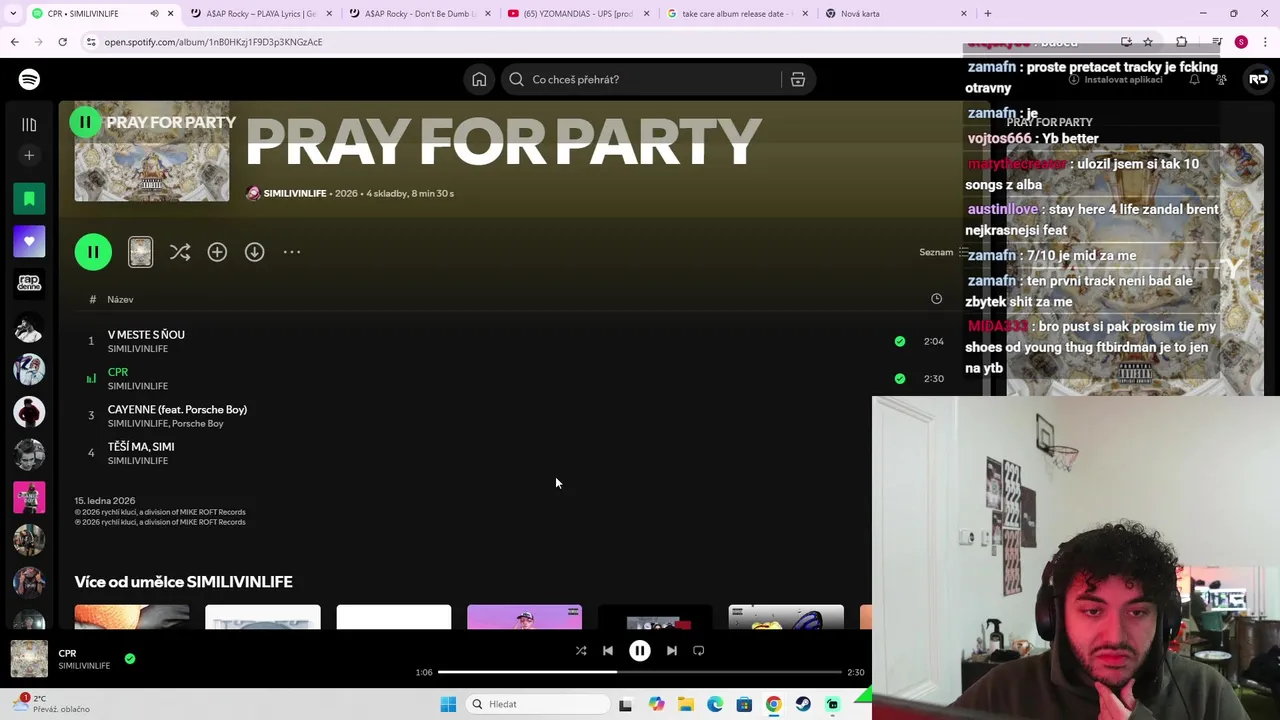Switch to Nová karta tab
This screenshot has height=720, width=1280.
pyautogui.click(x=896, y=14)
